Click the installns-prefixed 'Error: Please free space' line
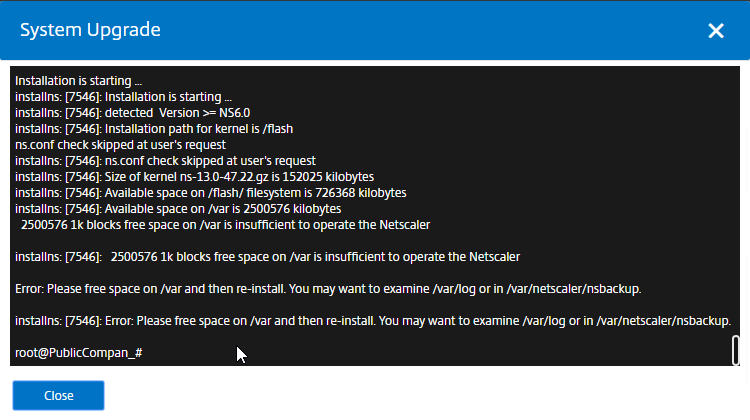 pyautogui.click(x=373, y=321)
